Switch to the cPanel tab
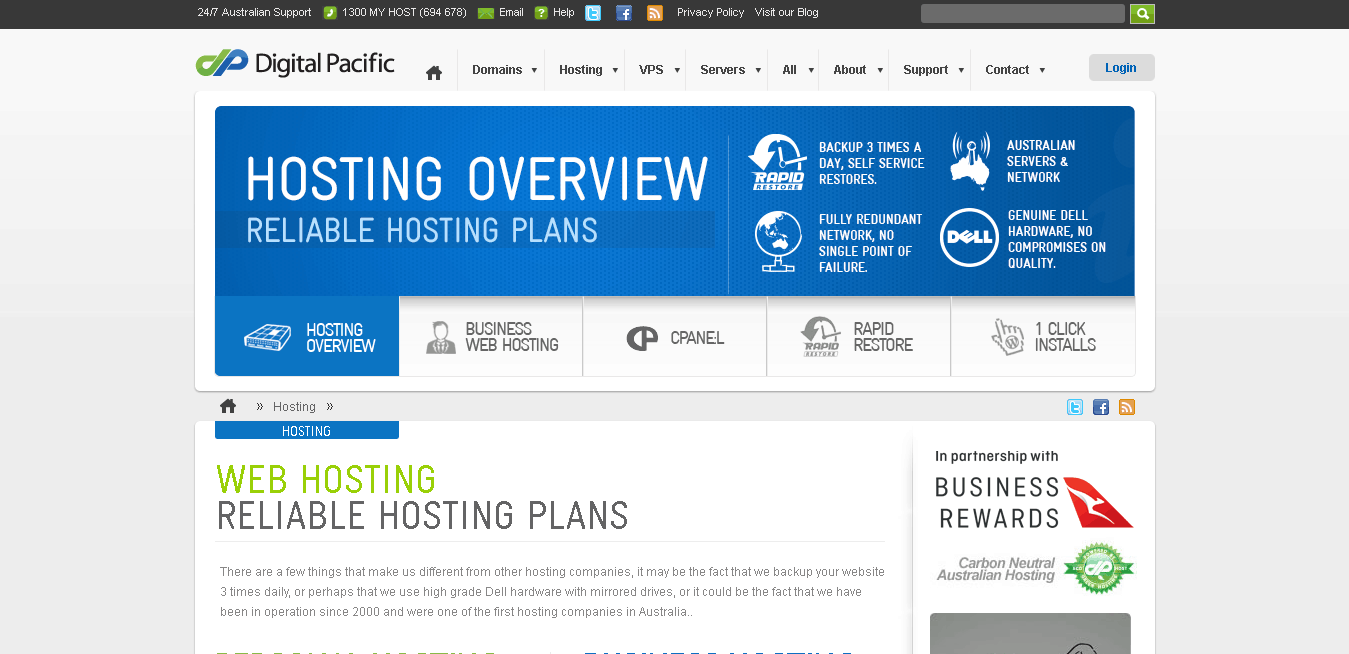This screenshot has height=654, width=1349. click(x=675, y=336)
